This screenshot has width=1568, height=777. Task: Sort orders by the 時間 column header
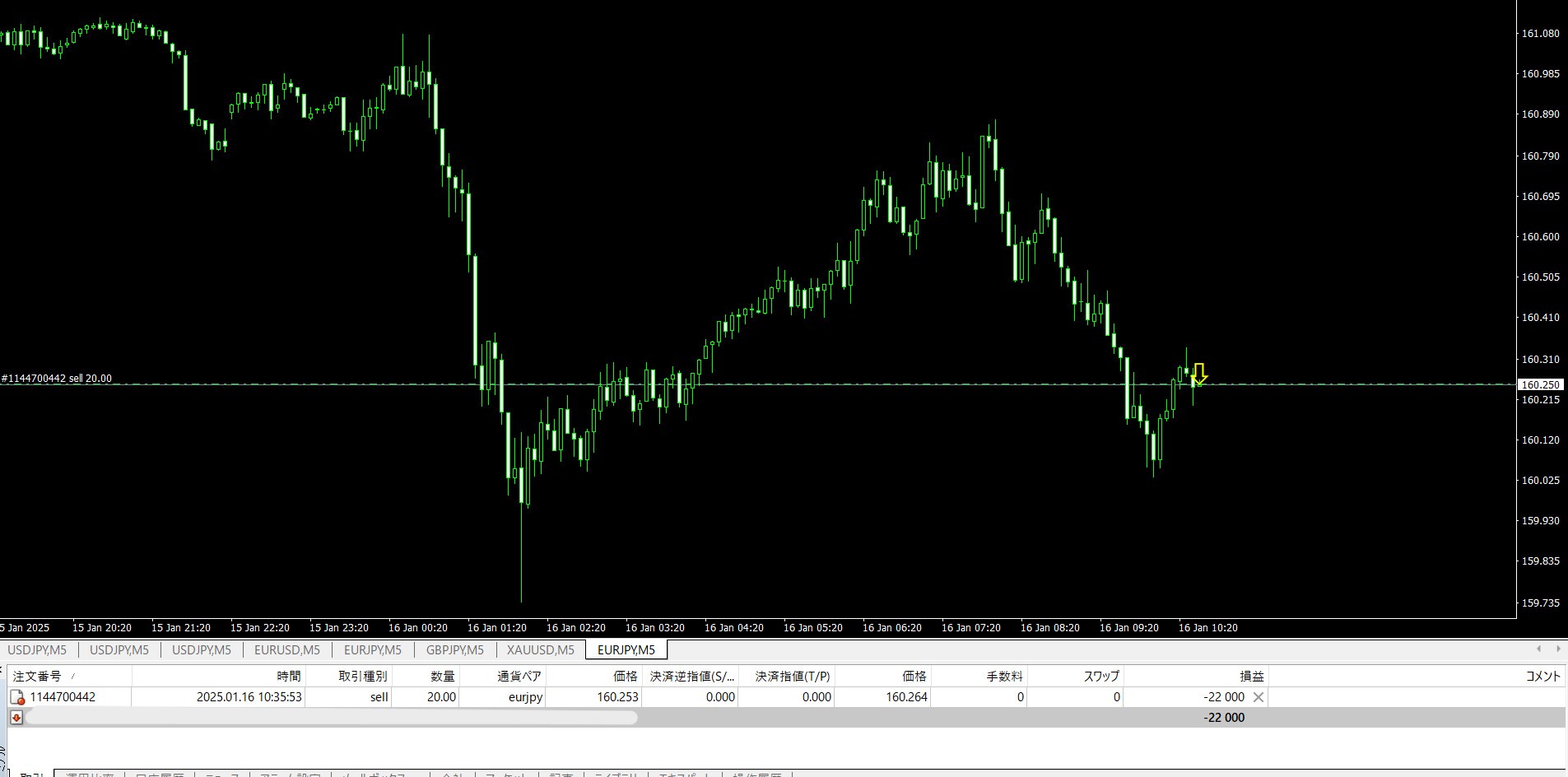(x=289, y=676)
